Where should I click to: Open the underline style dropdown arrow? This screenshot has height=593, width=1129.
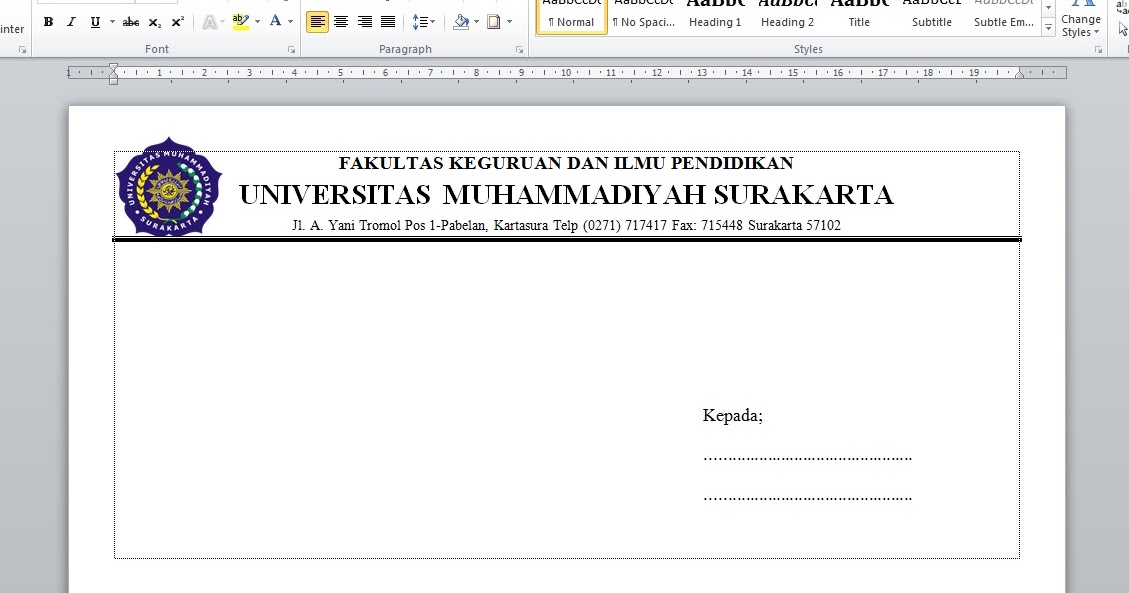112,22
